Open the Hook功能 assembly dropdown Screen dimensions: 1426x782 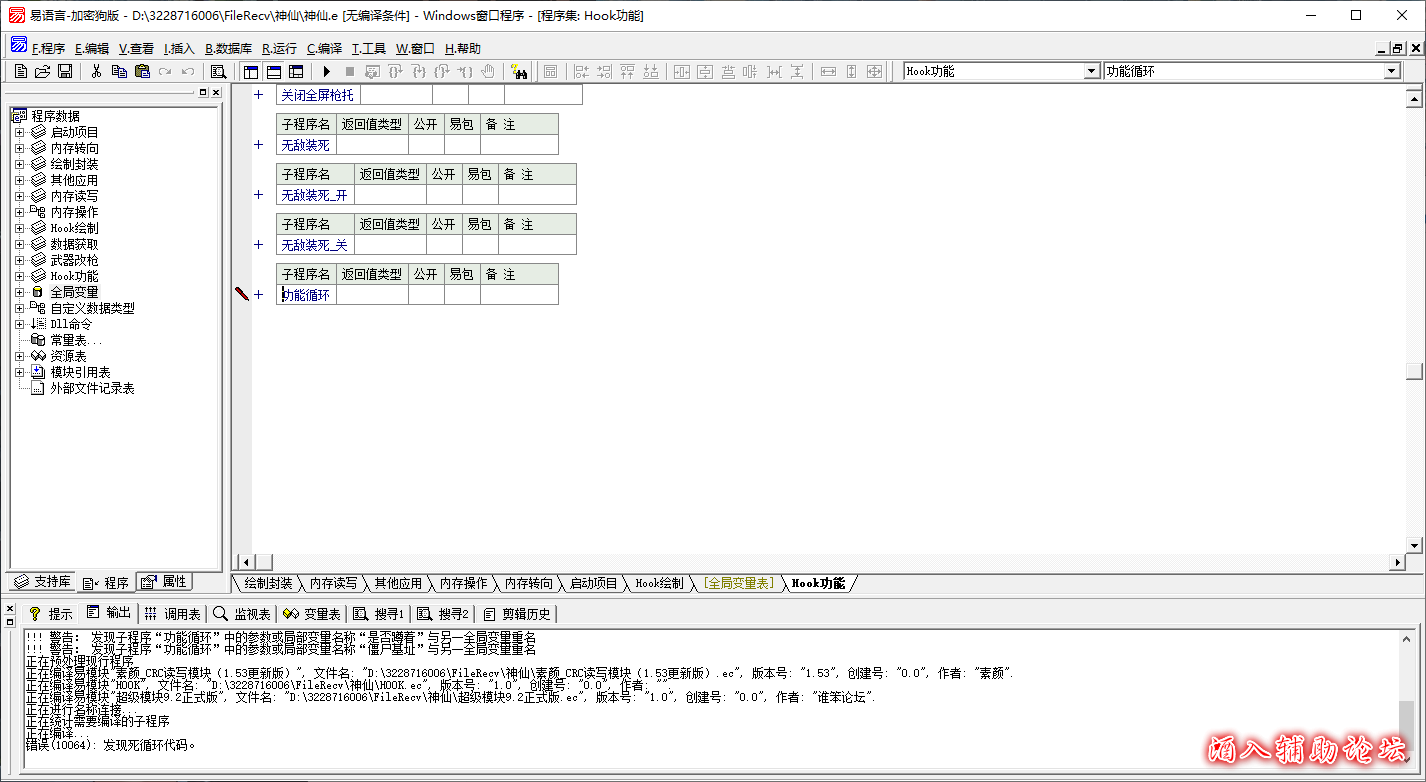[1092, 71]
